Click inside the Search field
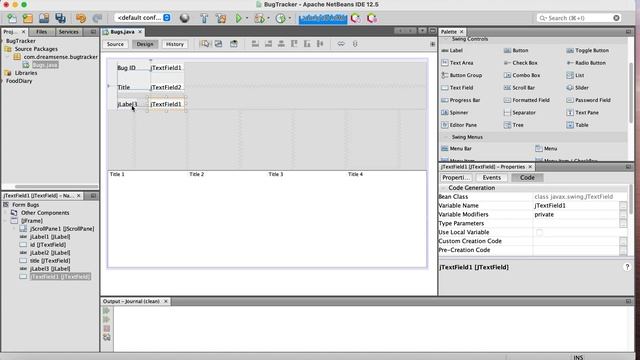640x360 pixels. 579,18
